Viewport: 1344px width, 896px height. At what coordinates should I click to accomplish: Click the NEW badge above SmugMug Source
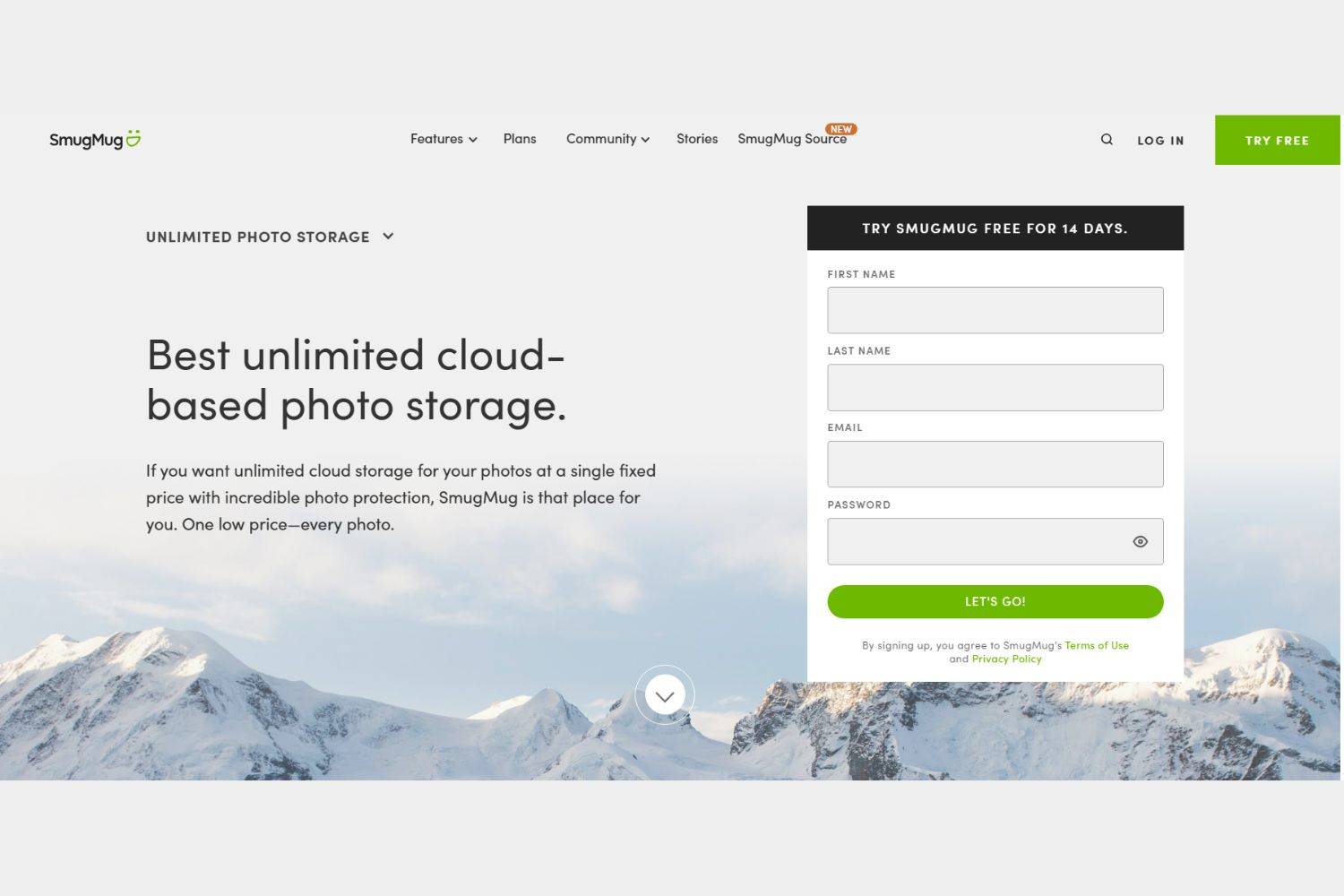(840, 128)
